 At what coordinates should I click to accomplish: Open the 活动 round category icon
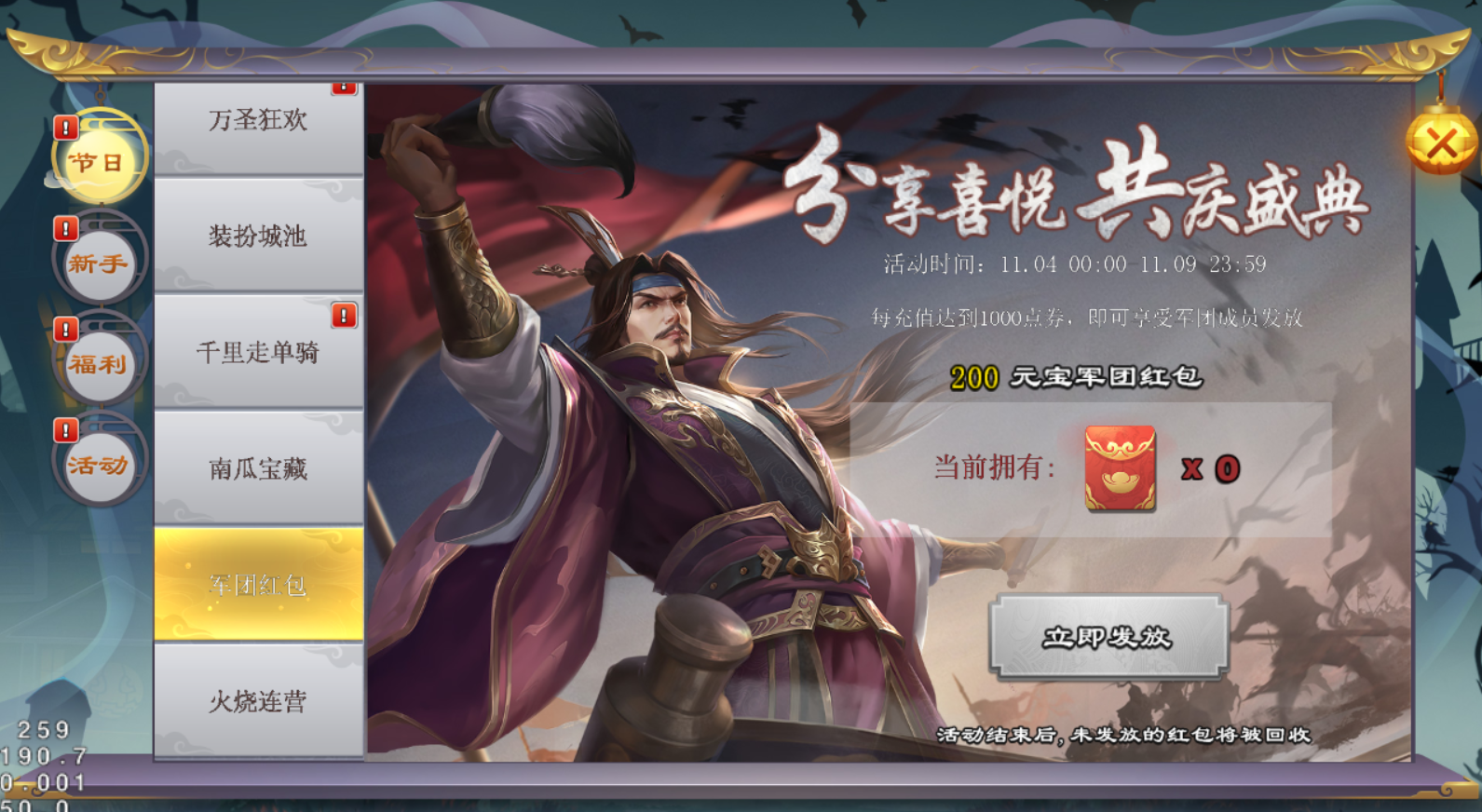click(x=99, y=465)
